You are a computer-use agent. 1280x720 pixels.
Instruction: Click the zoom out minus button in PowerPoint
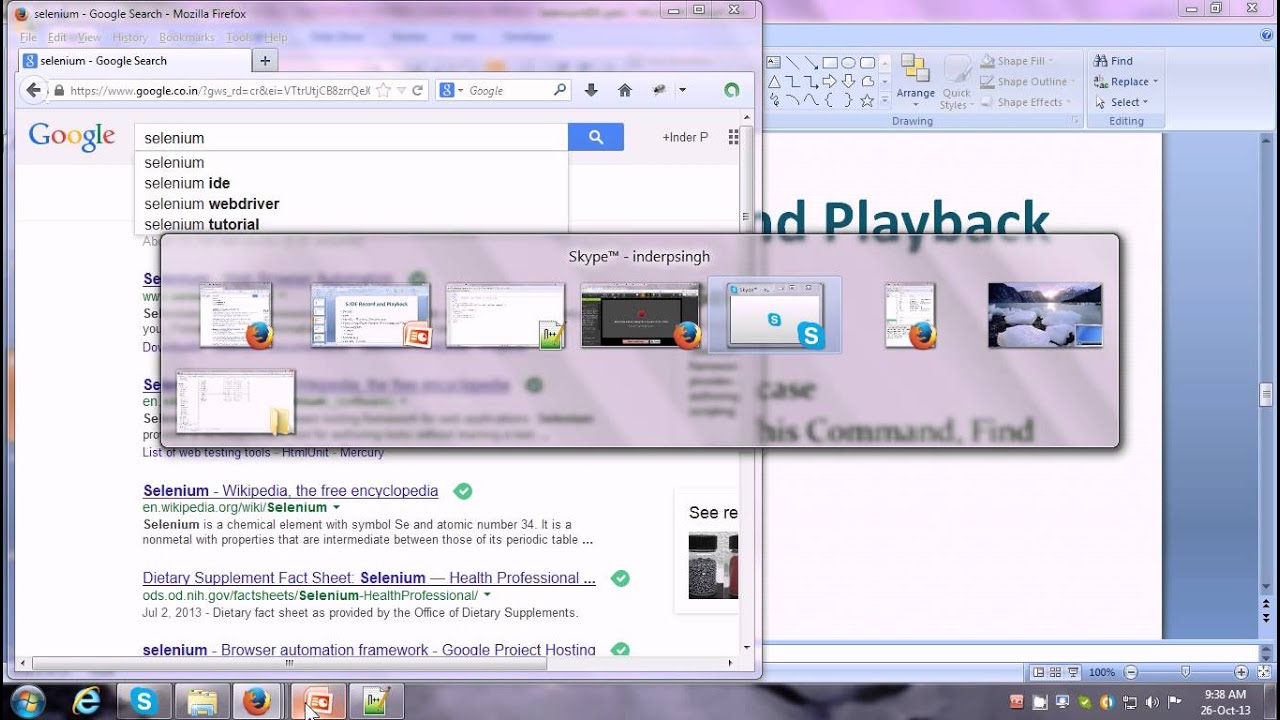tap(1131, 672)
